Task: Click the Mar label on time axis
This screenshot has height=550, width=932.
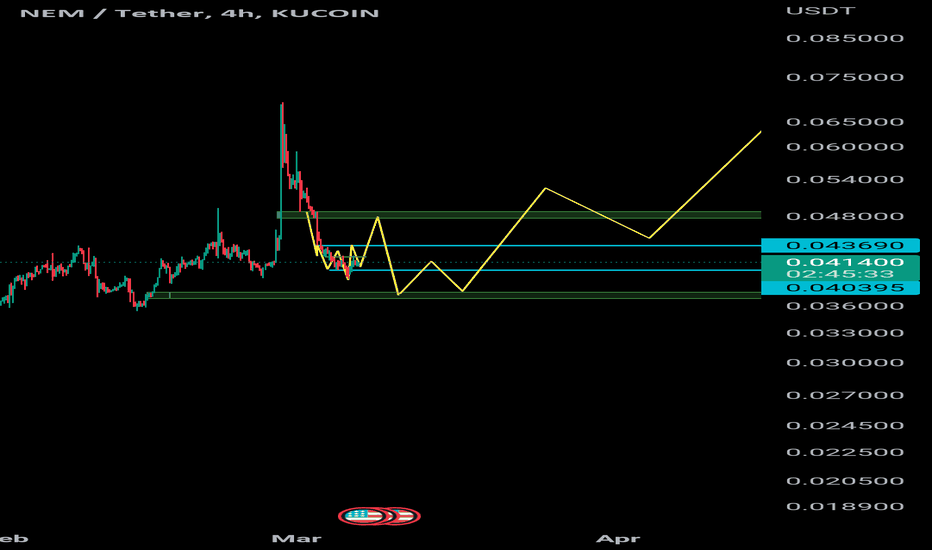Action: 296,539
